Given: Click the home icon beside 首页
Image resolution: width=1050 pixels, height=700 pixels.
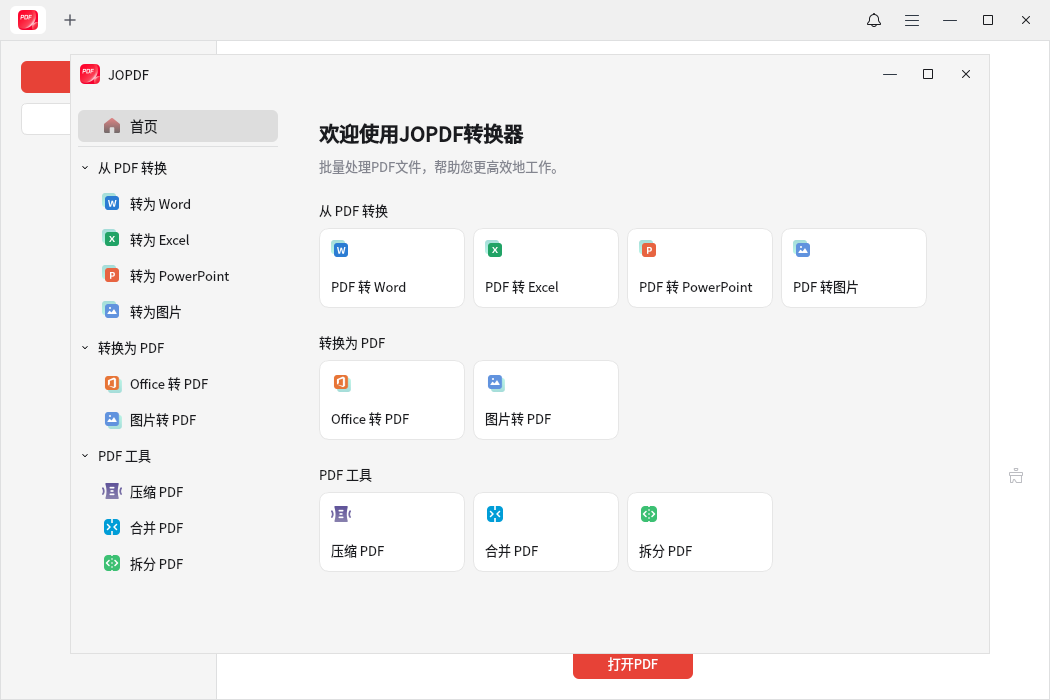Looking at the screenshot, I should 112,126.
